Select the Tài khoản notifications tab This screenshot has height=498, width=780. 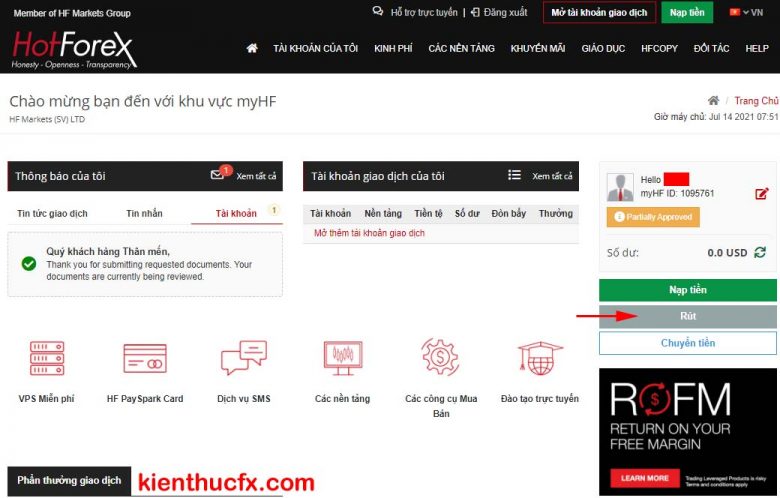point(236,213)
